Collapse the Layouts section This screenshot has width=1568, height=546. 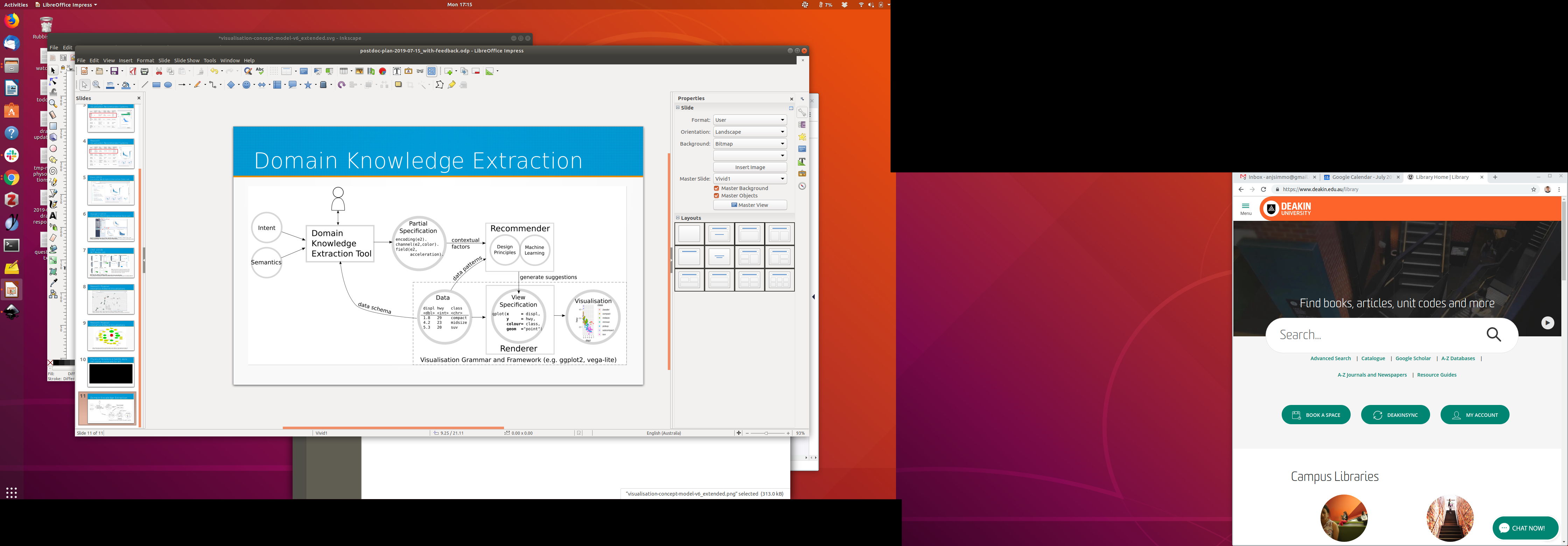pos(678,218)
